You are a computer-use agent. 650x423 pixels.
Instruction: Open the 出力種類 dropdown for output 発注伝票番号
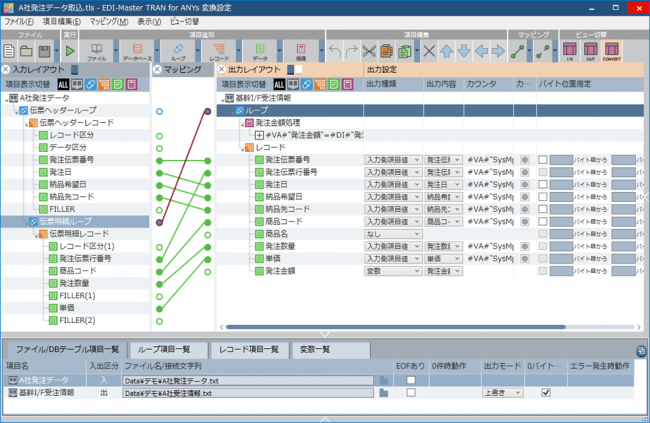(393, 160)
